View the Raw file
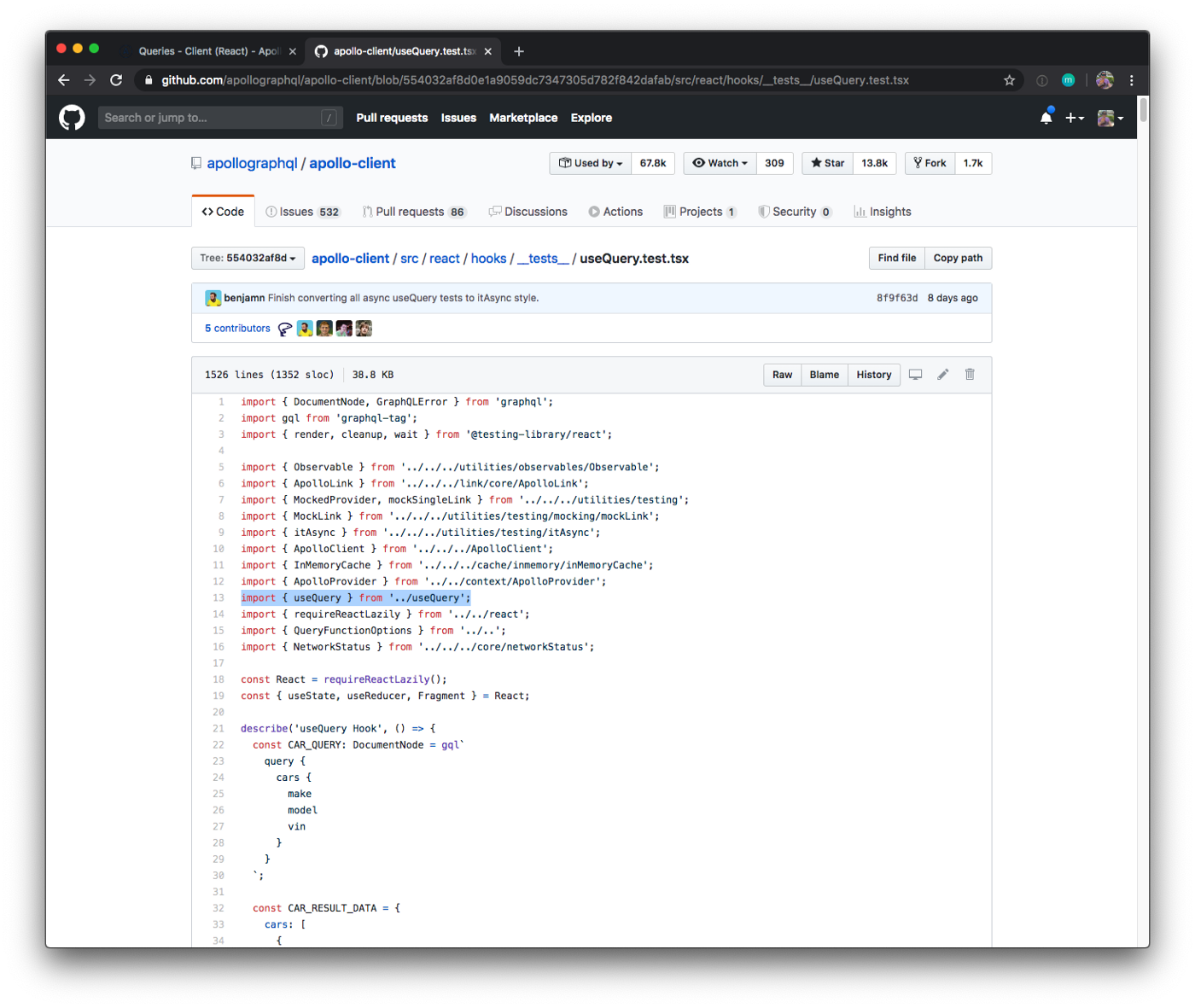The image size is (1195, 1008). point(782,375)
